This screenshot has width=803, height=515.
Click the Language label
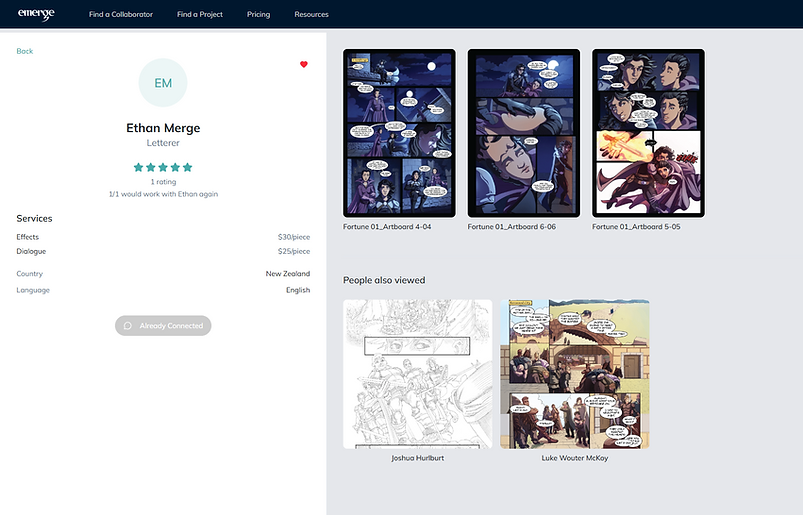(33, 290)
